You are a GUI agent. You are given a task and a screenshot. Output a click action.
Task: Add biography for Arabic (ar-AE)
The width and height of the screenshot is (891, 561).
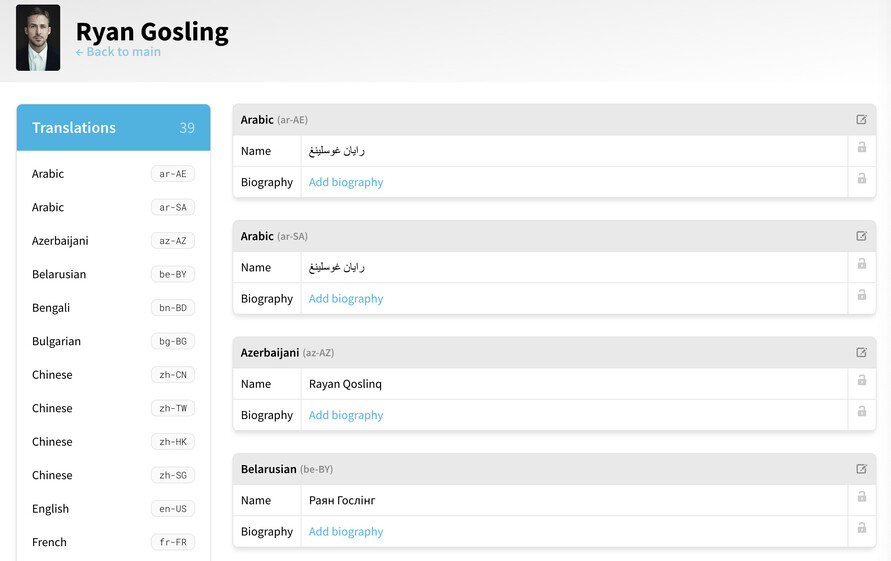(x=345, y=182)
